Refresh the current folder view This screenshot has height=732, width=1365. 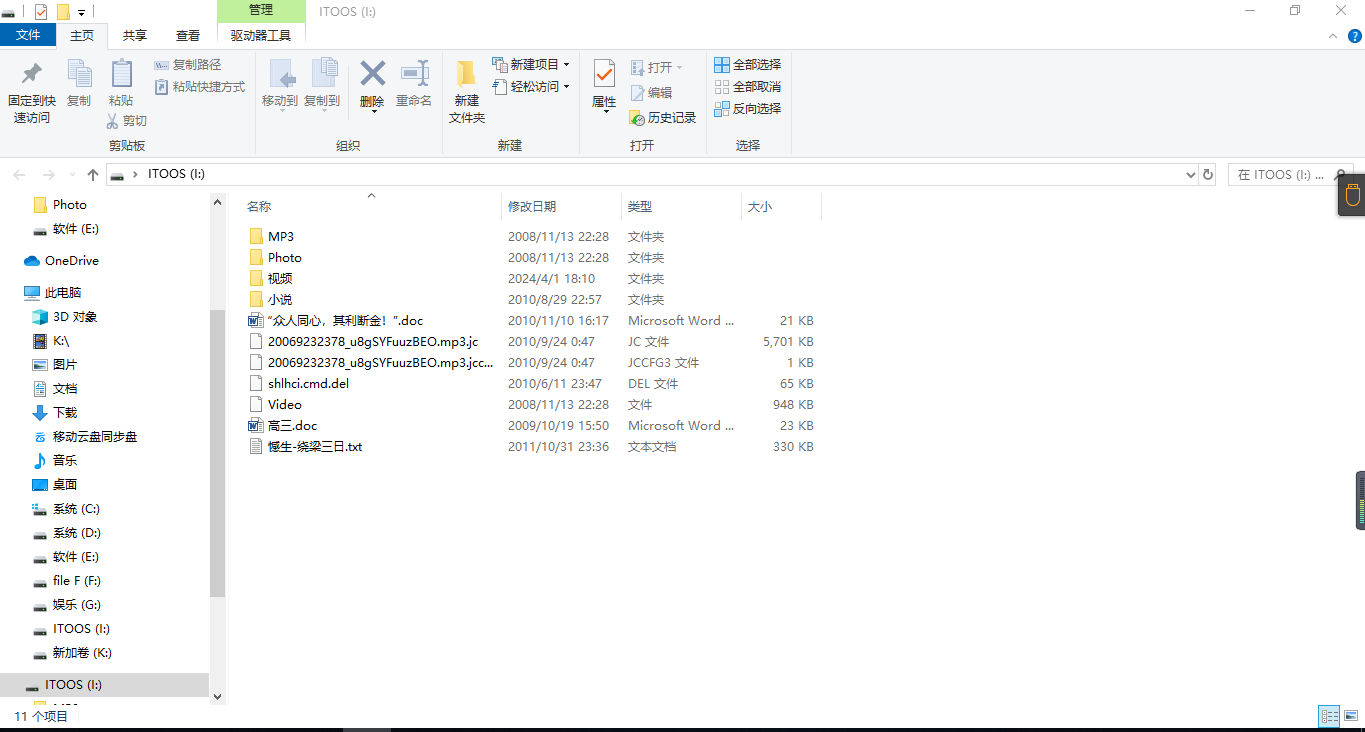1208,175
